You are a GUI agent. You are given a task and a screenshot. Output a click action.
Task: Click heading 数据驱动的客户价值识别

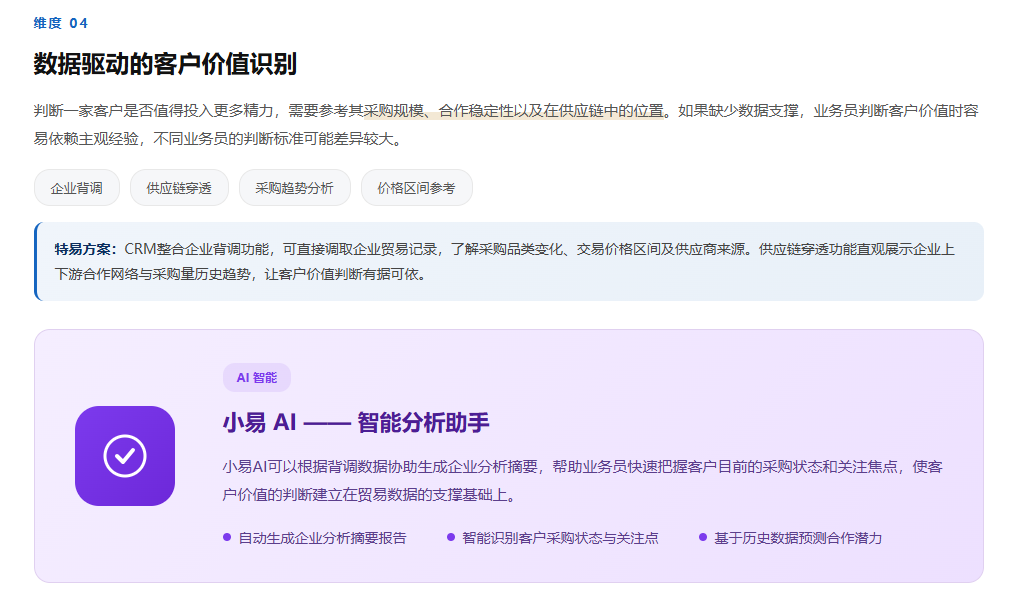[x=165, y=64]
